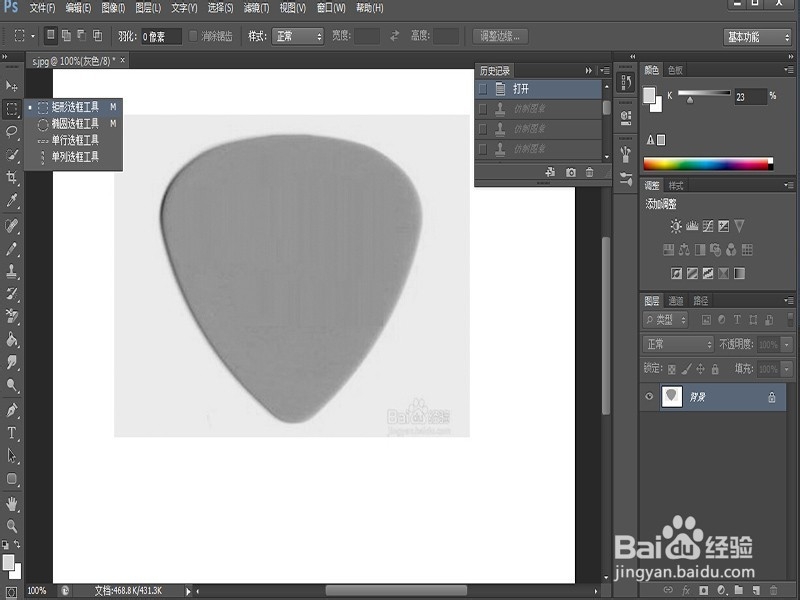Image resolution: width=800 pixels, height=600 pixels.
Task: Choose 椭圆选框工具 from the flyout
Action: [x=74, y=123]
